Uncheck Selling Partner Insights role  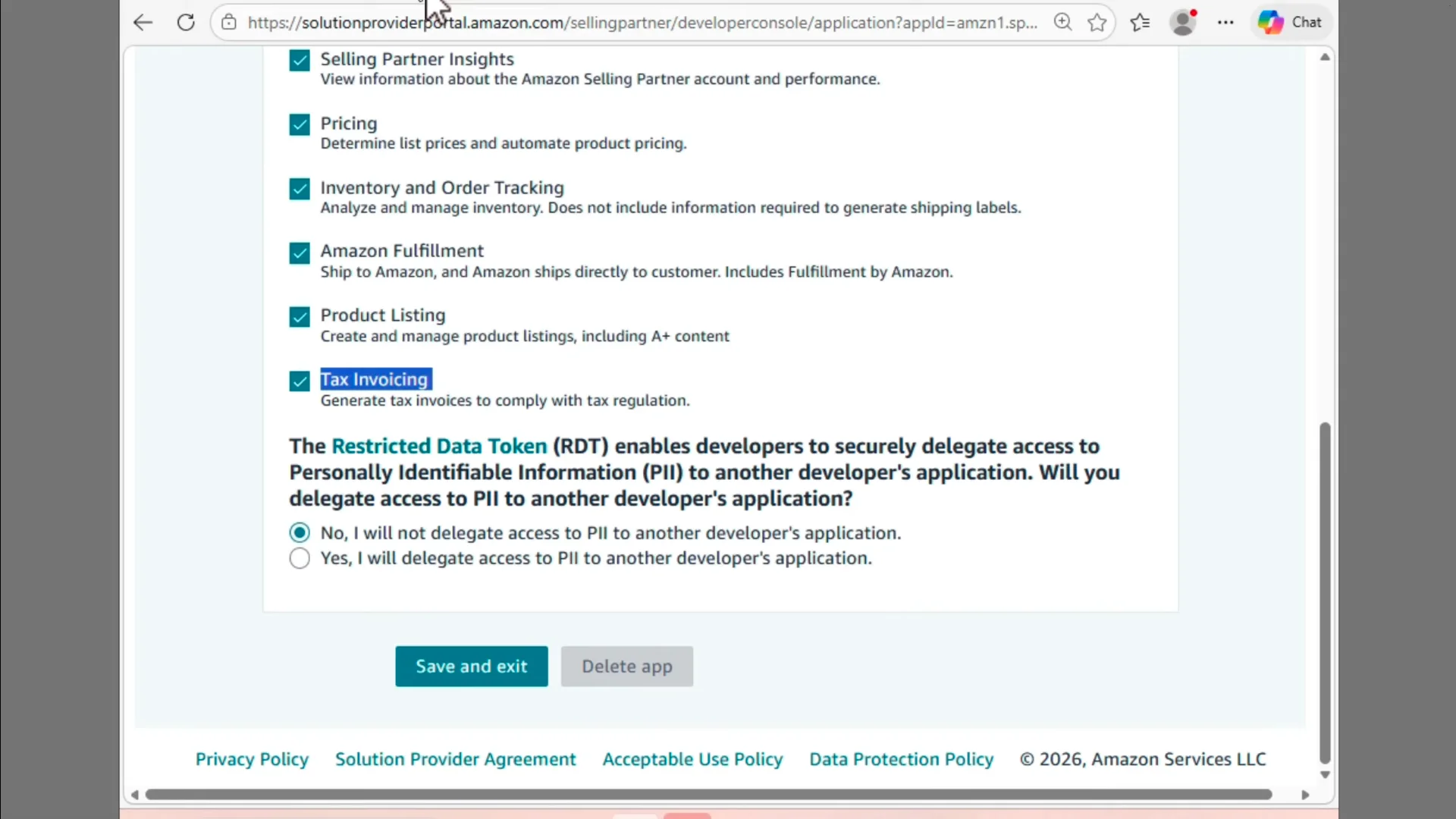(x=300, y=61)
